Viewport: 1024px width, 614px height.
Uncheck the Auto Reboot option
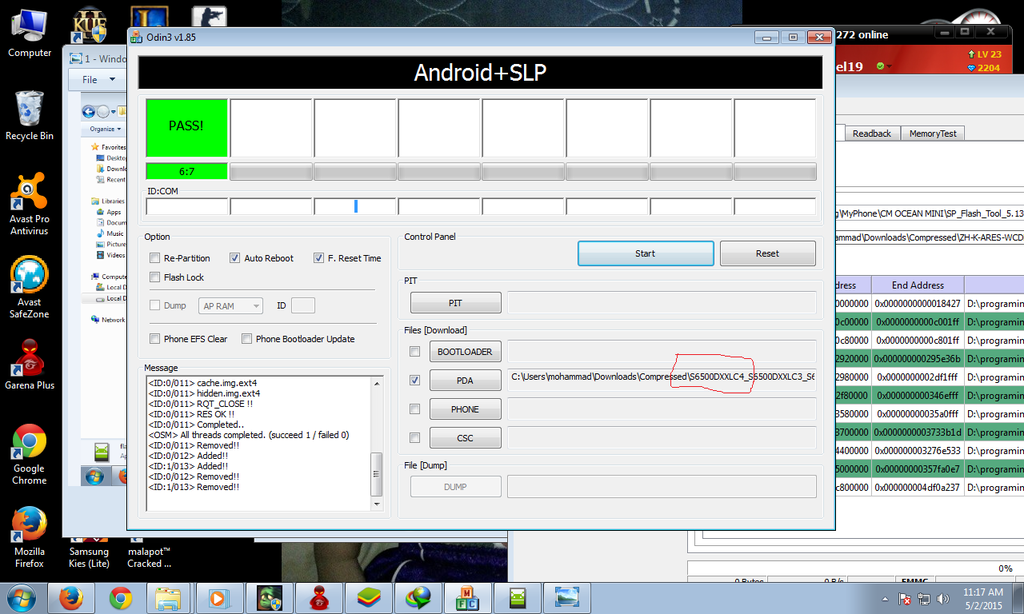(x=235, y=258)
